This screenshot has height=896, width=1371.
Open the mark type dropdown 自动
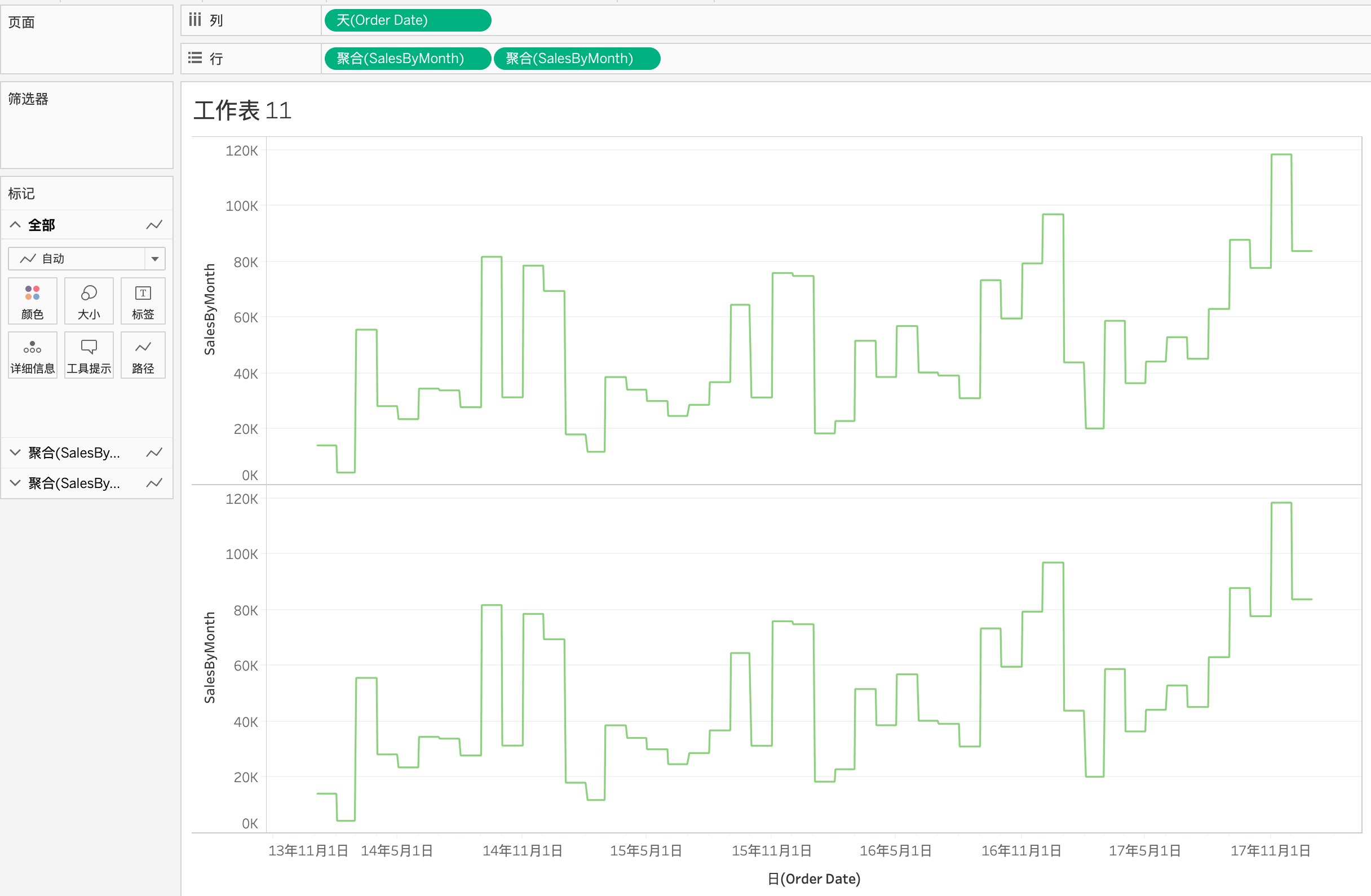pos(86,259)
